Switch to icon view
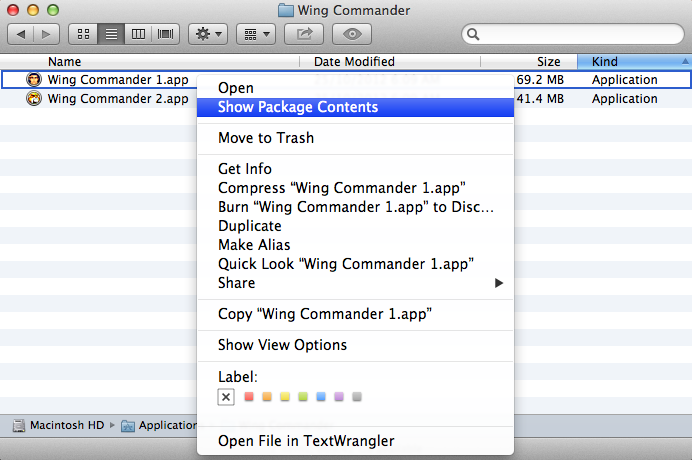 click(x=83, y=34)
